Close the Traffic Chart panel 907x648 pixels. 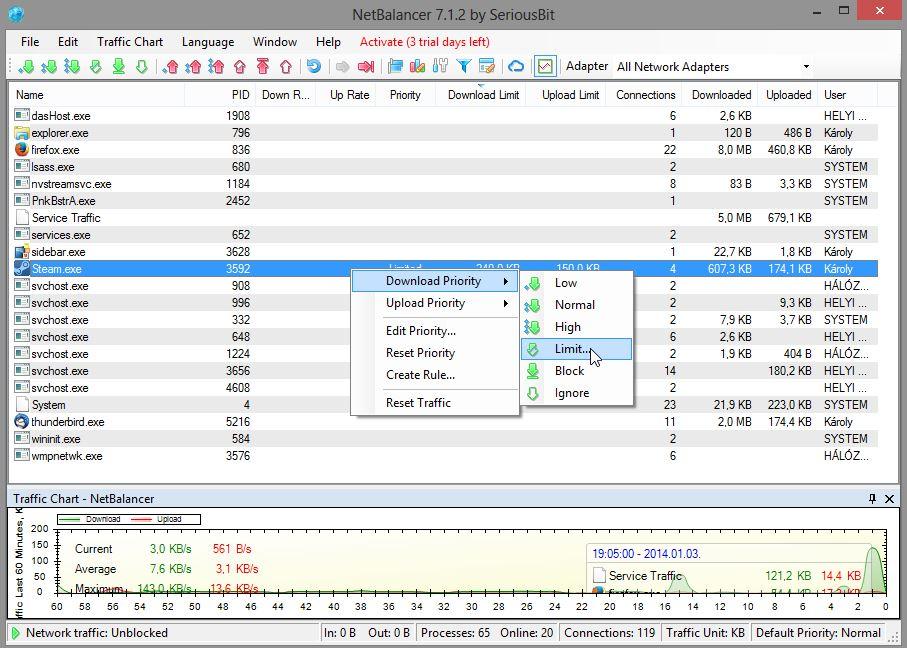coord(890,499)
